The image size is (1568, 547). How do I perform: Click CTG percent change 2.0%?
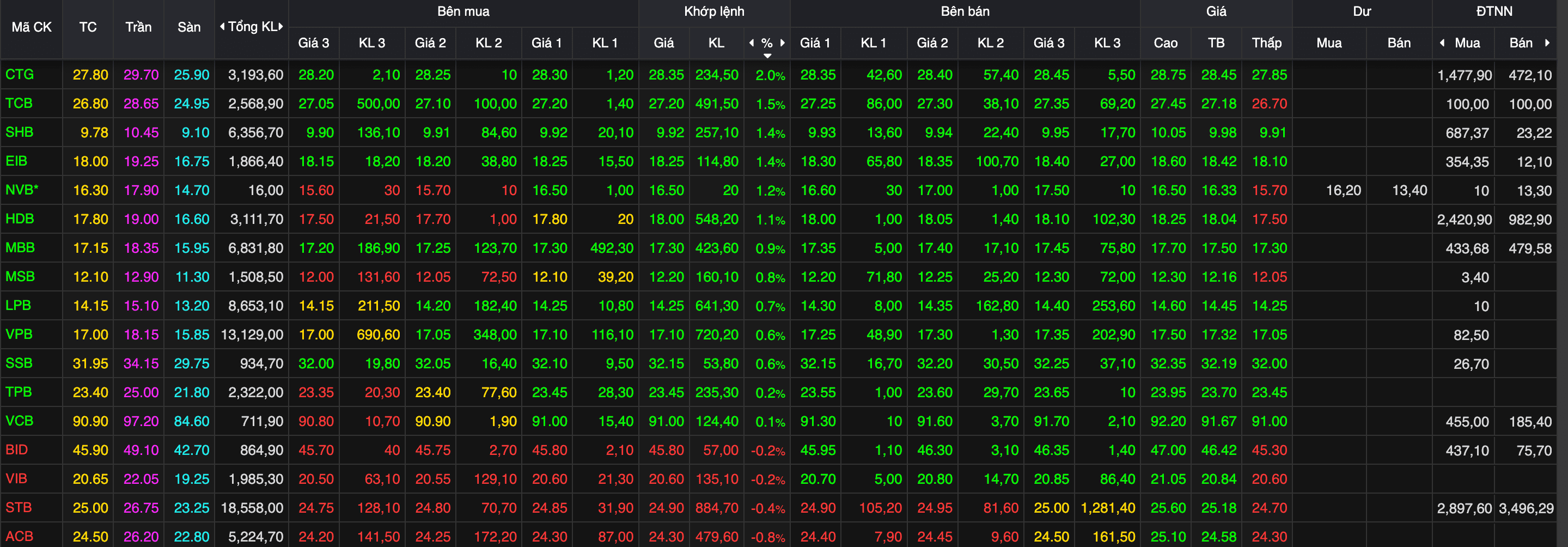pyautogui.click(x=771, y=76)
